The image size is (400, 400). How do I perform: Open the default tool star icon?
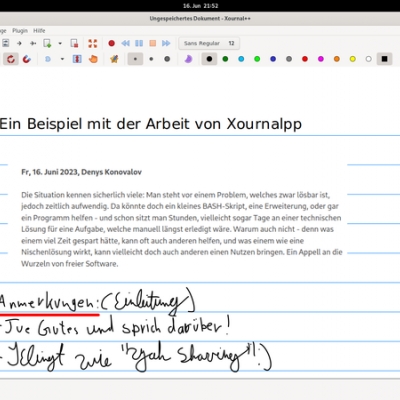tap(114, 59)
